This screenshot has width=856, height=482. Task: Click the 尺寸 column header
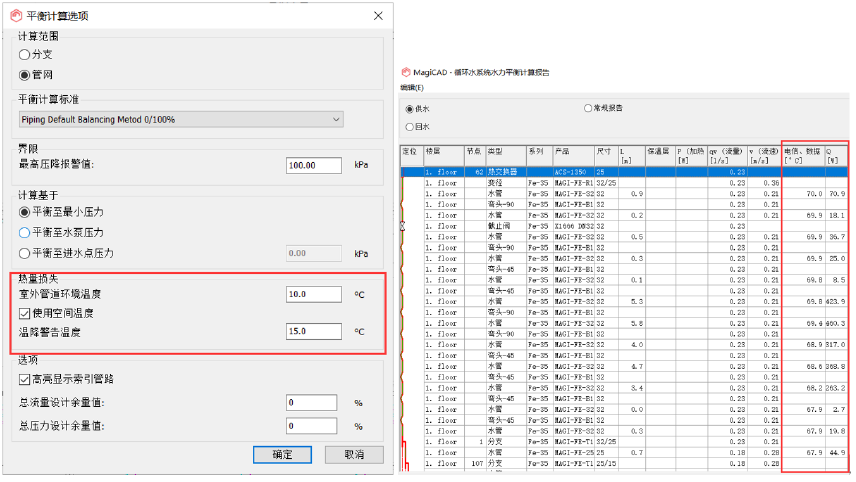(x=606, y=156)
